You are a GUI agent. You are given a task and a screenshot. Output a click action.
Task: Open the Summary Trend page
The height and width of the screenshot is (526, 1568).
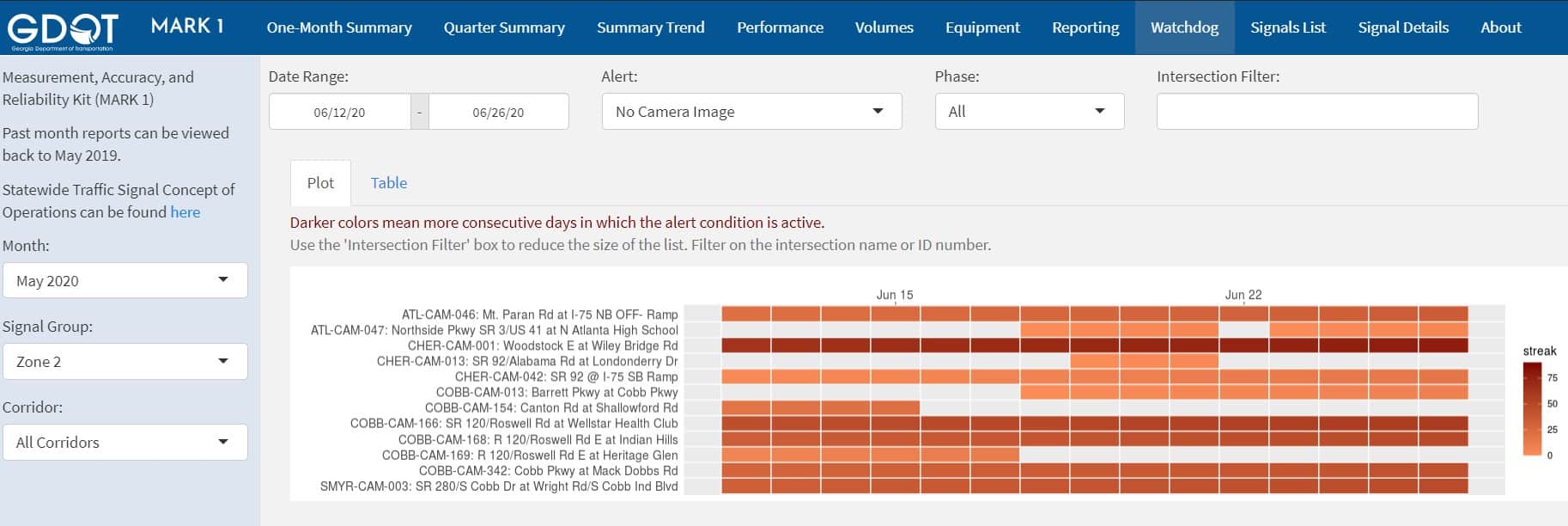click(x=650, y=28)
